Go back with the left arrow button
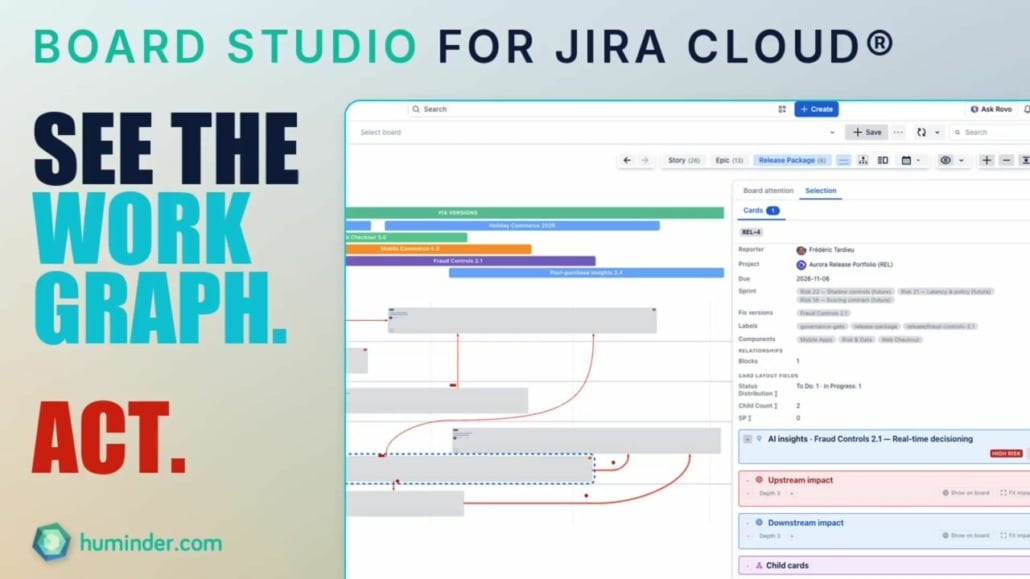The width and height of the screenshot is (1030, 579). pos(627,160)
